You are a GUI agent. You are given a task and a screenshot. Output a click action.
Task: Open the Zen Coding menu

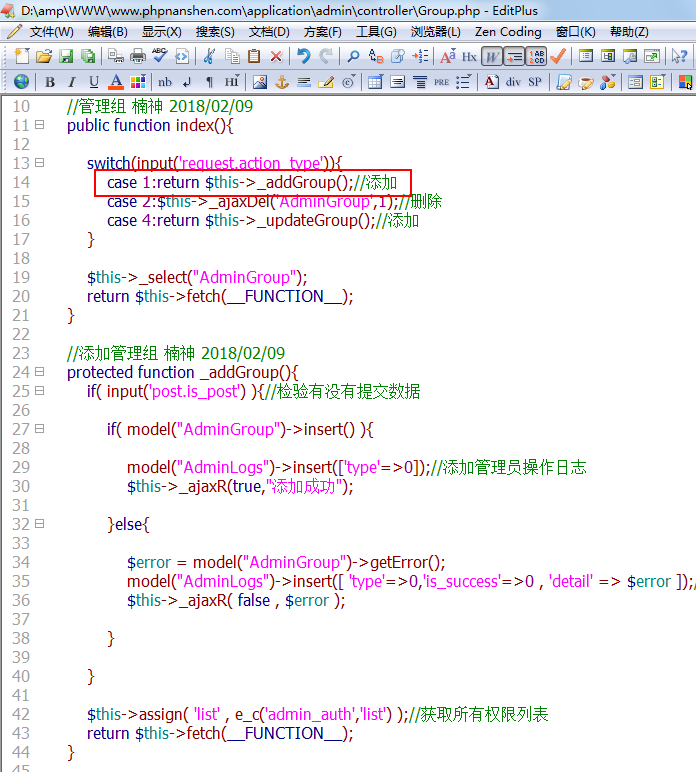(x=508, y=32)
